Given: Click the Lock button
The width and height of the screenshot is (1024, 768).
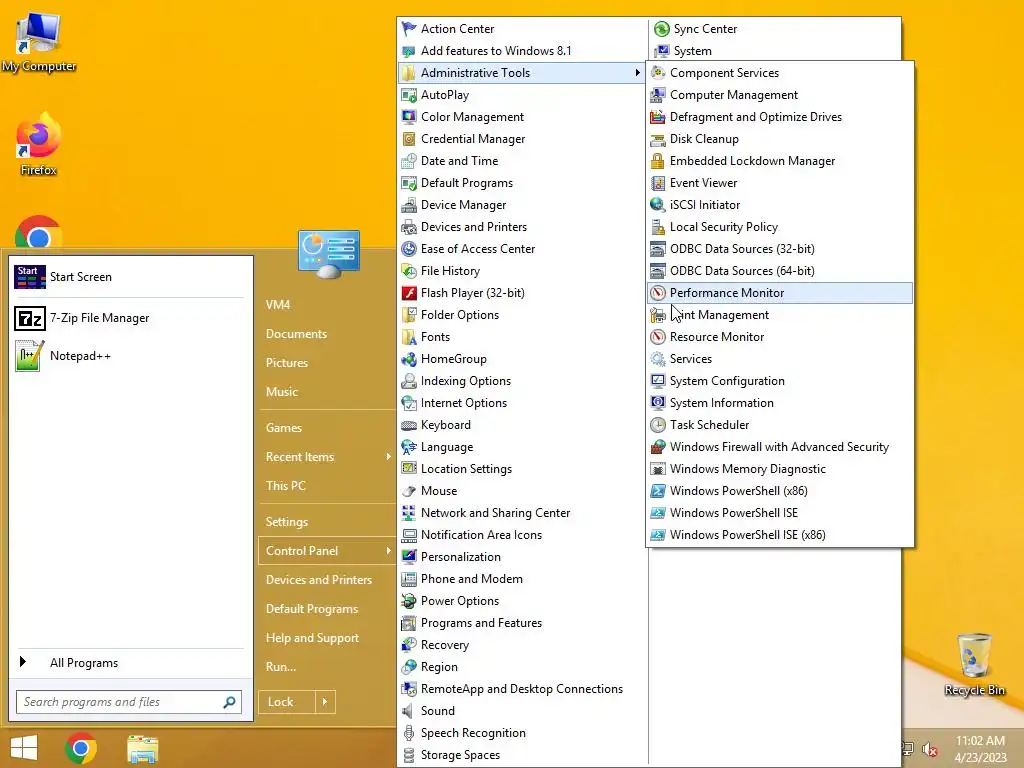Looking at the screenshot, I should pos(287,702).
